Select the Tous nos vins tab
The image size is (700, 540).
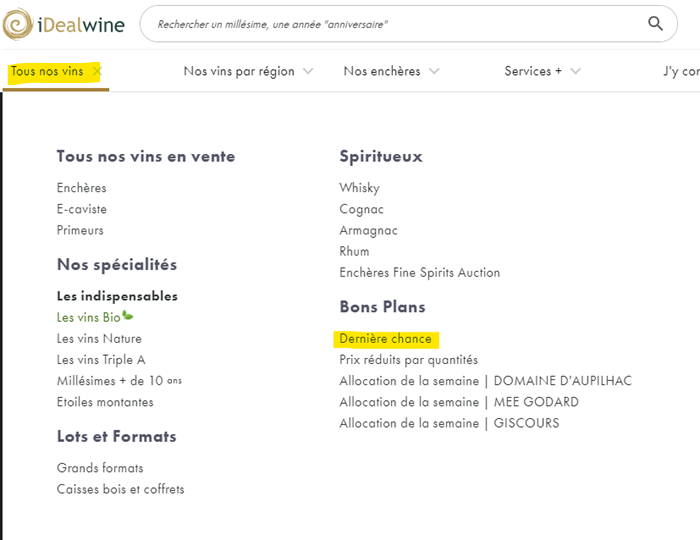pos(47,71)
